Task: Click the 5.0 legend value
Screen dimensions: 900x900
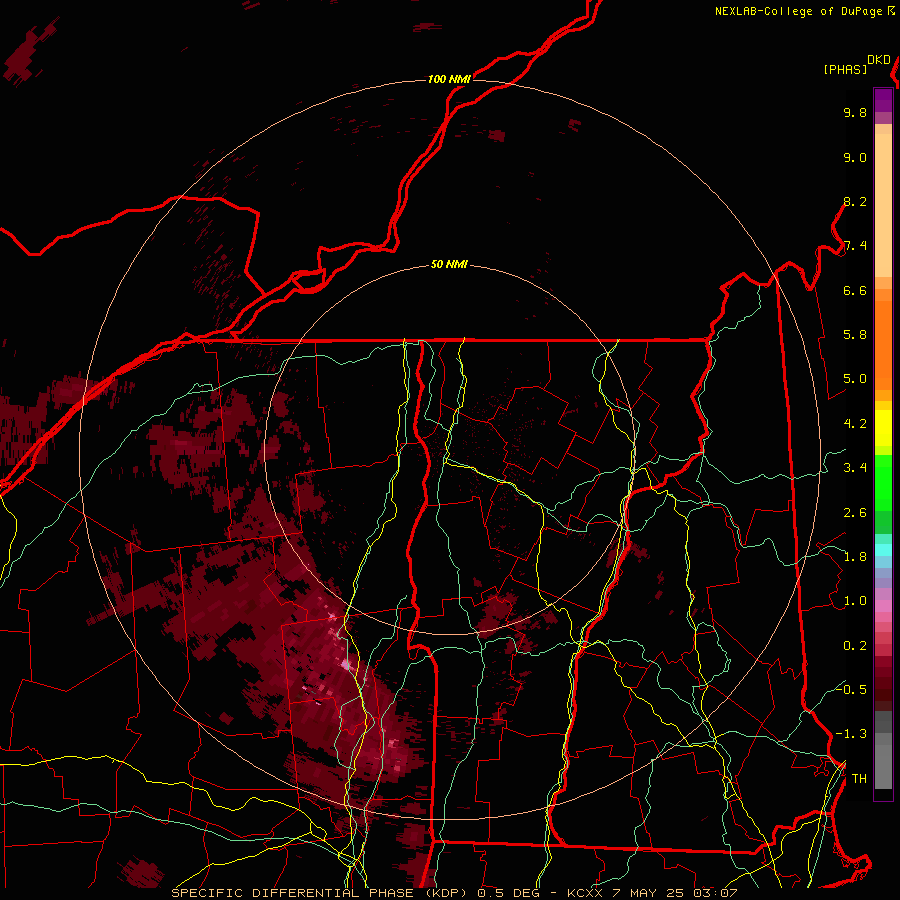Action: tap(855, 379)
